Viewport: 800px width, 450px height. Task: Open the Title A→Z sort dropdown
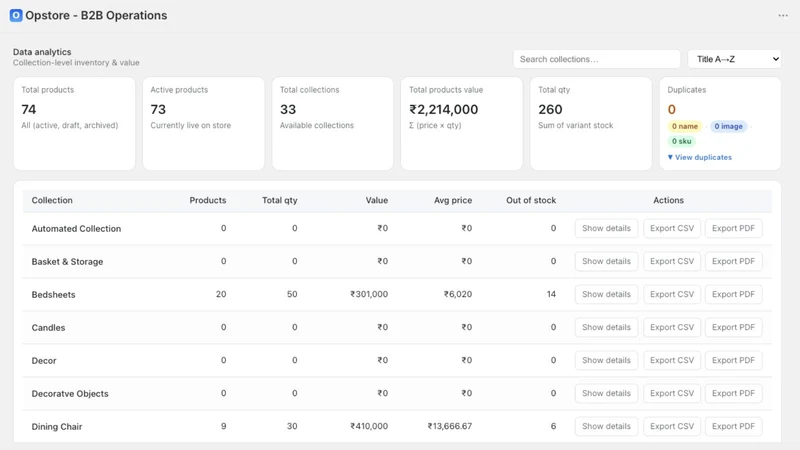coord(735,59)
